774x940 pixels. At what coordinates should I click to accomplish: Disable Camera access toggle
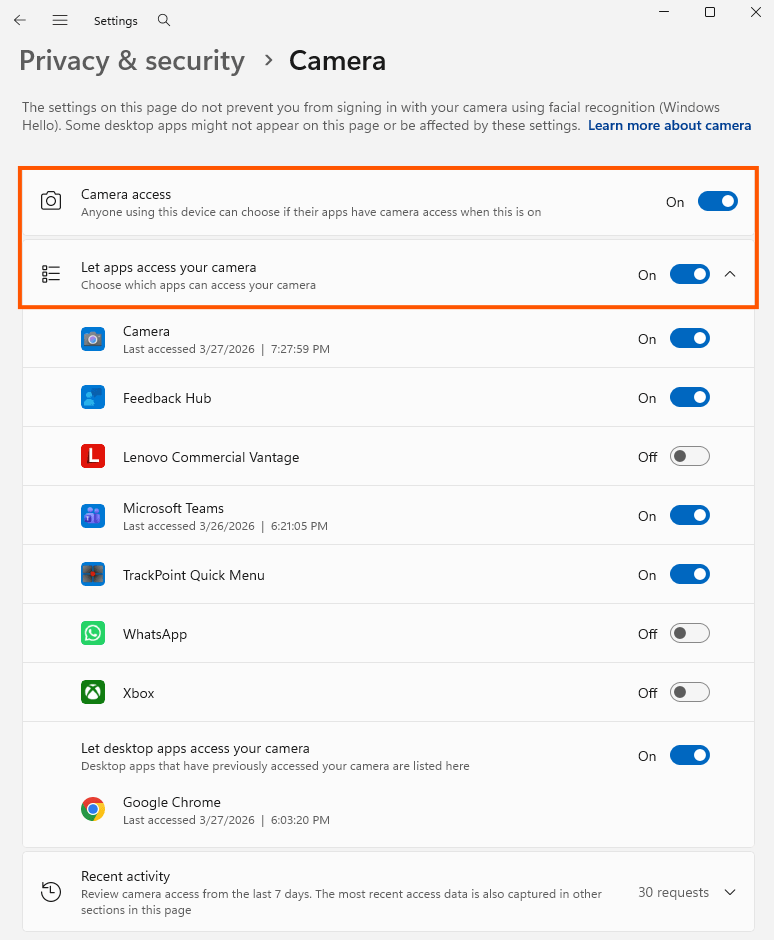(717, 201)
